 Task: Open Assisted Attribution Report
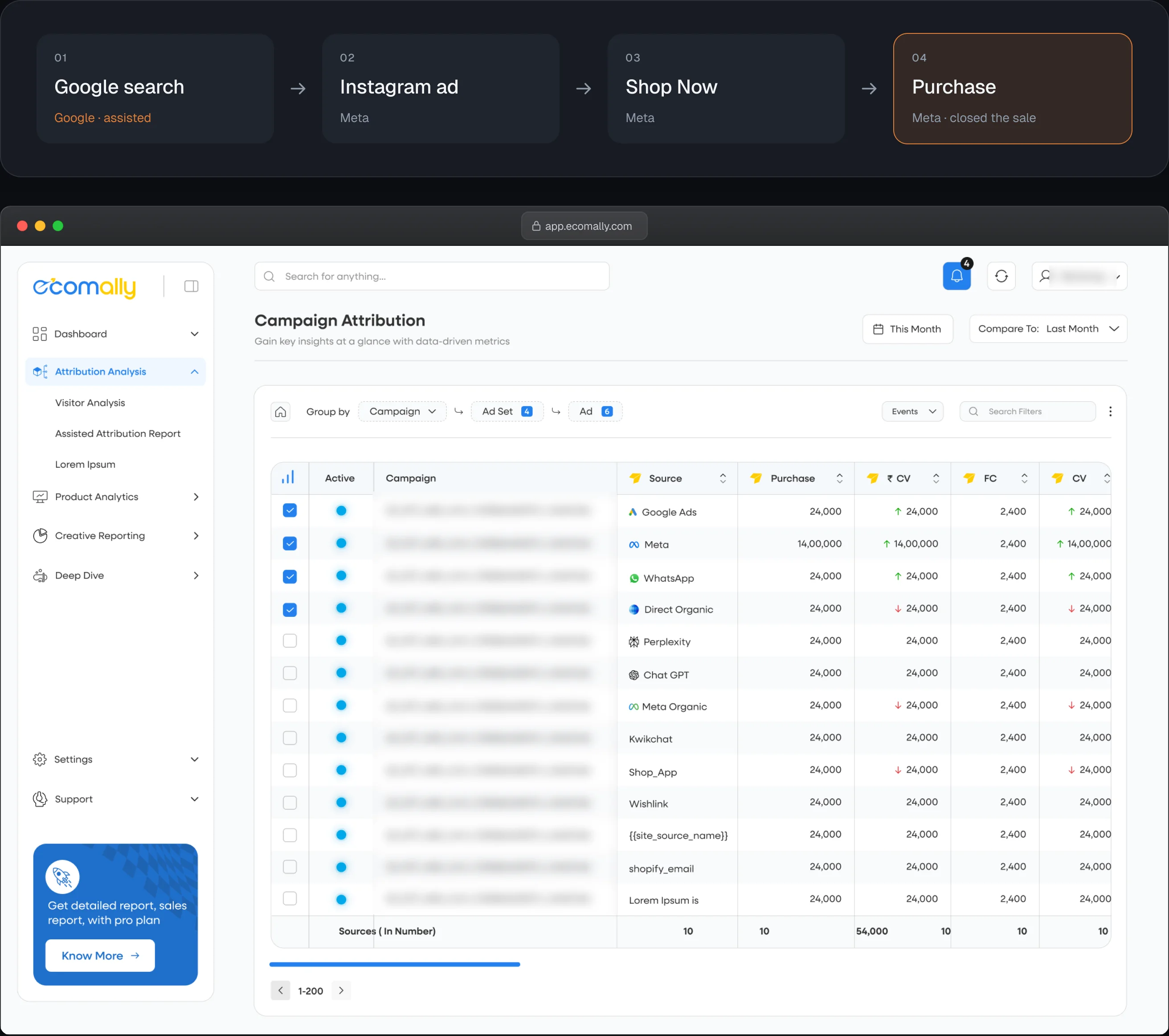tap(118, 434)
